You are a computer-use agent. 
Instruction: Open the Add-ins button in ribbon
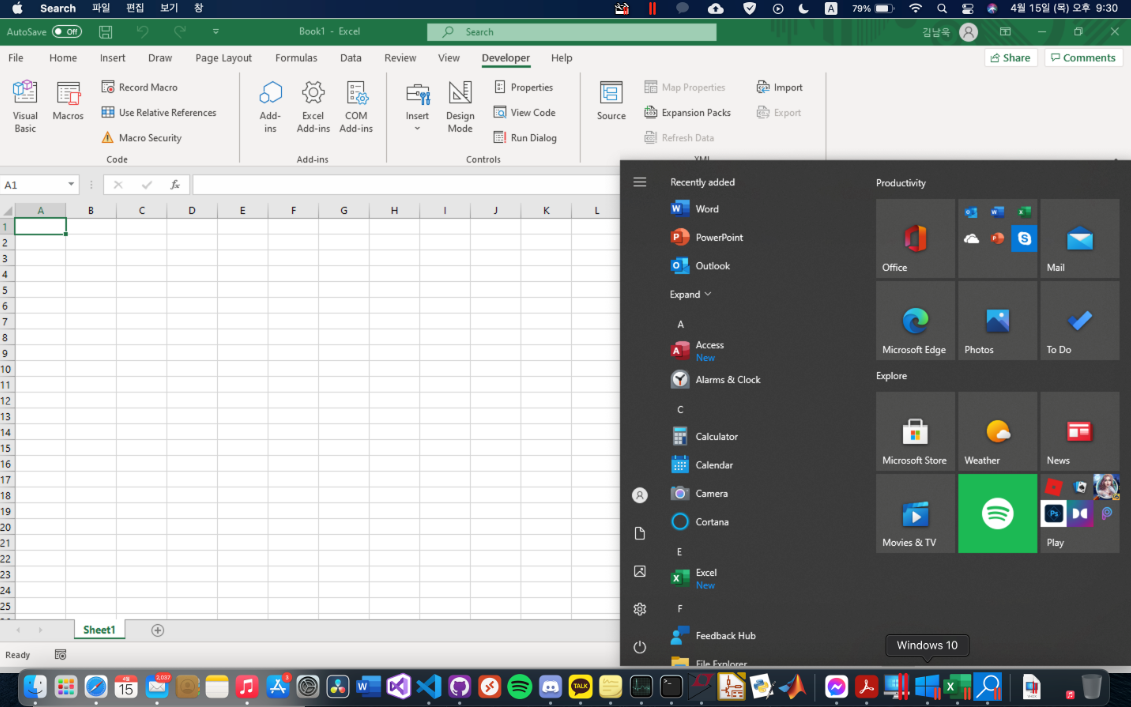[x=270, y=107]
